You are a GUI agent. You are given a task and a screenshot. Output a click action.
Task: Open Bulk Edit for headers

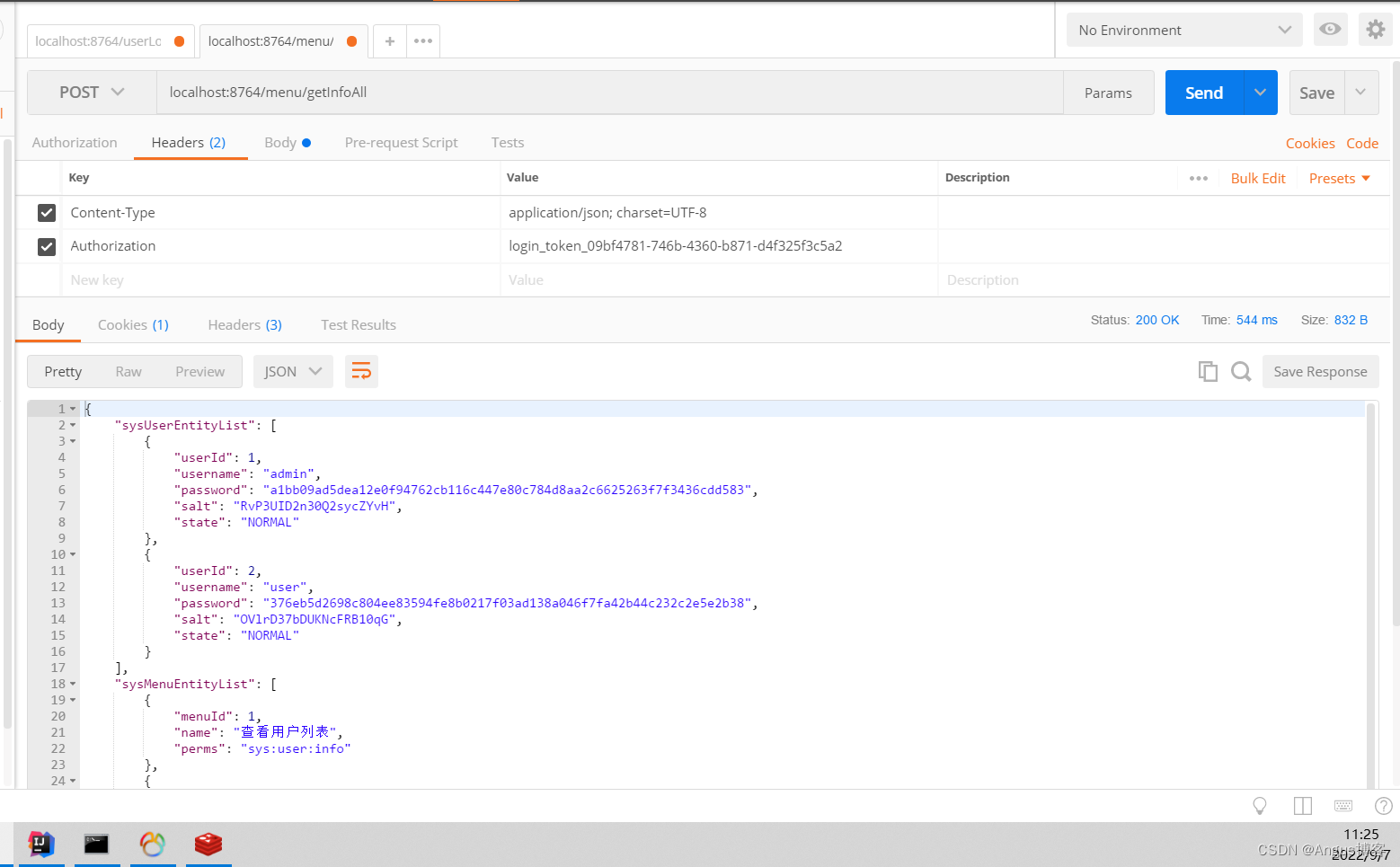click(1257, 178)
